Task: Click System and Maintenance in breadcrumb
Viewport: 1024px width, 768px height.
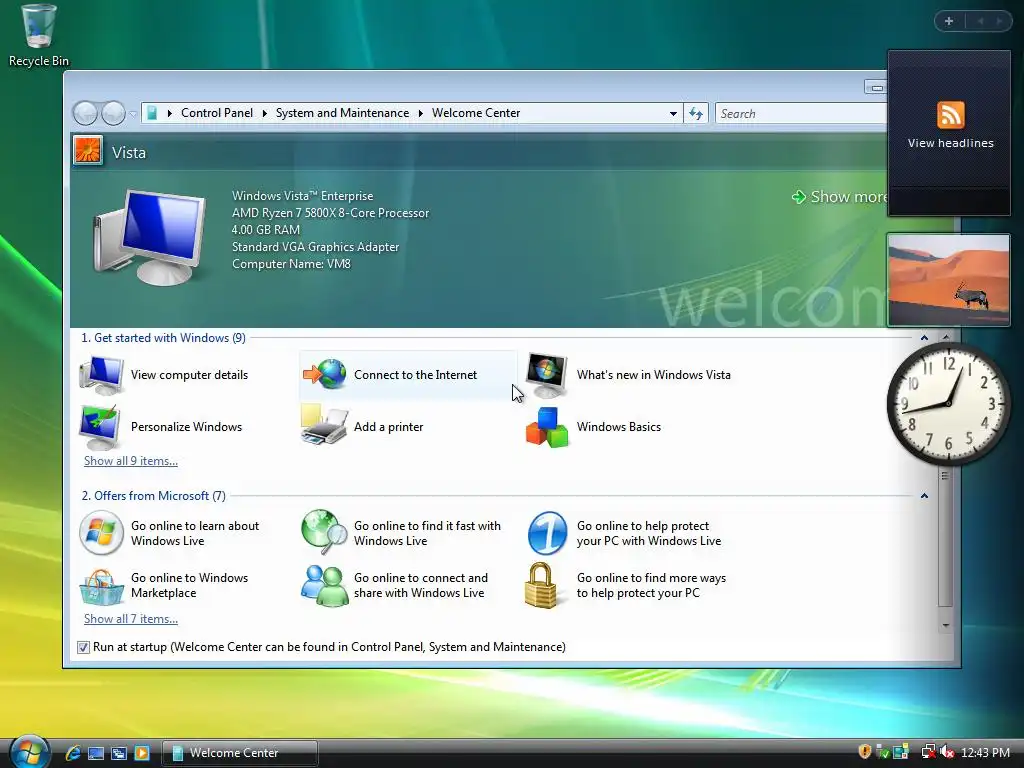Action: (x=342, y=113)
